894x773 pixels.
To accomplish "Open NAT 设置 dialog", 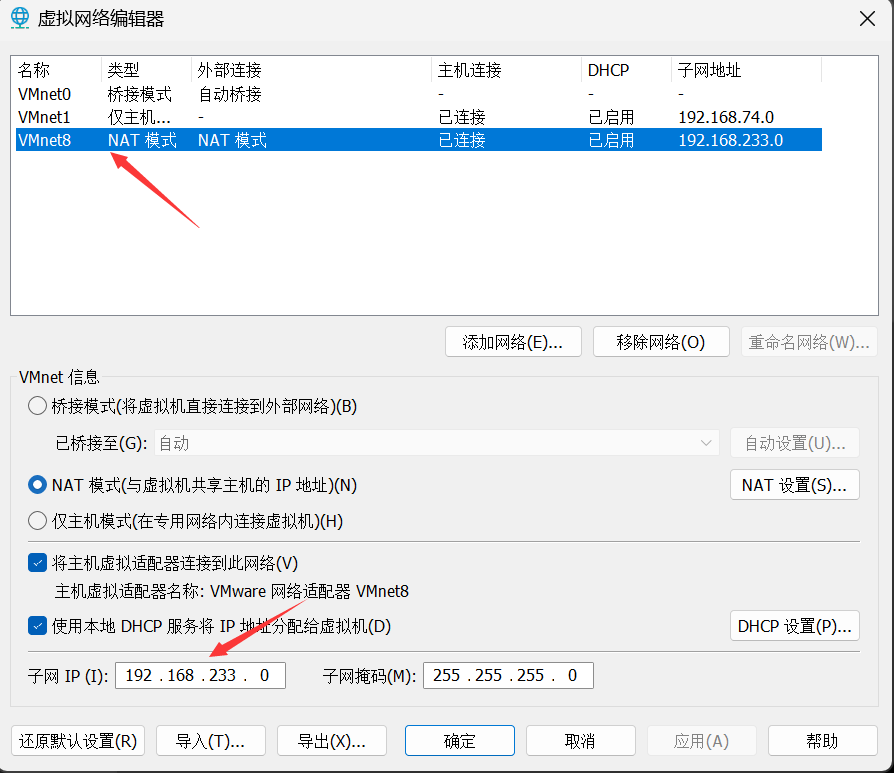I will [x=794, y=485].
